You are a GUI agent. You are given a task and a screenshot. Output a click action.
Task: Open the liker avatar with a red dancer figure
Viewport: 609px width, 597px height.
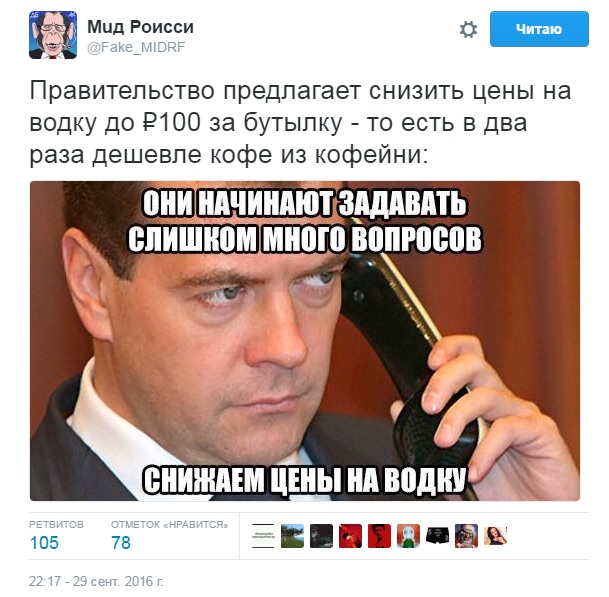tap(350, 536)
